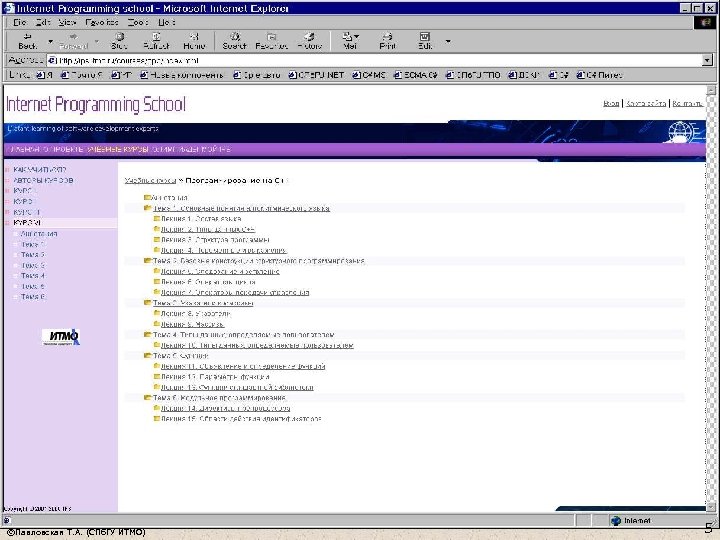Click the vertical scrollbar down arrow
This screenshot has width=720, height=540.
point(711,507)
